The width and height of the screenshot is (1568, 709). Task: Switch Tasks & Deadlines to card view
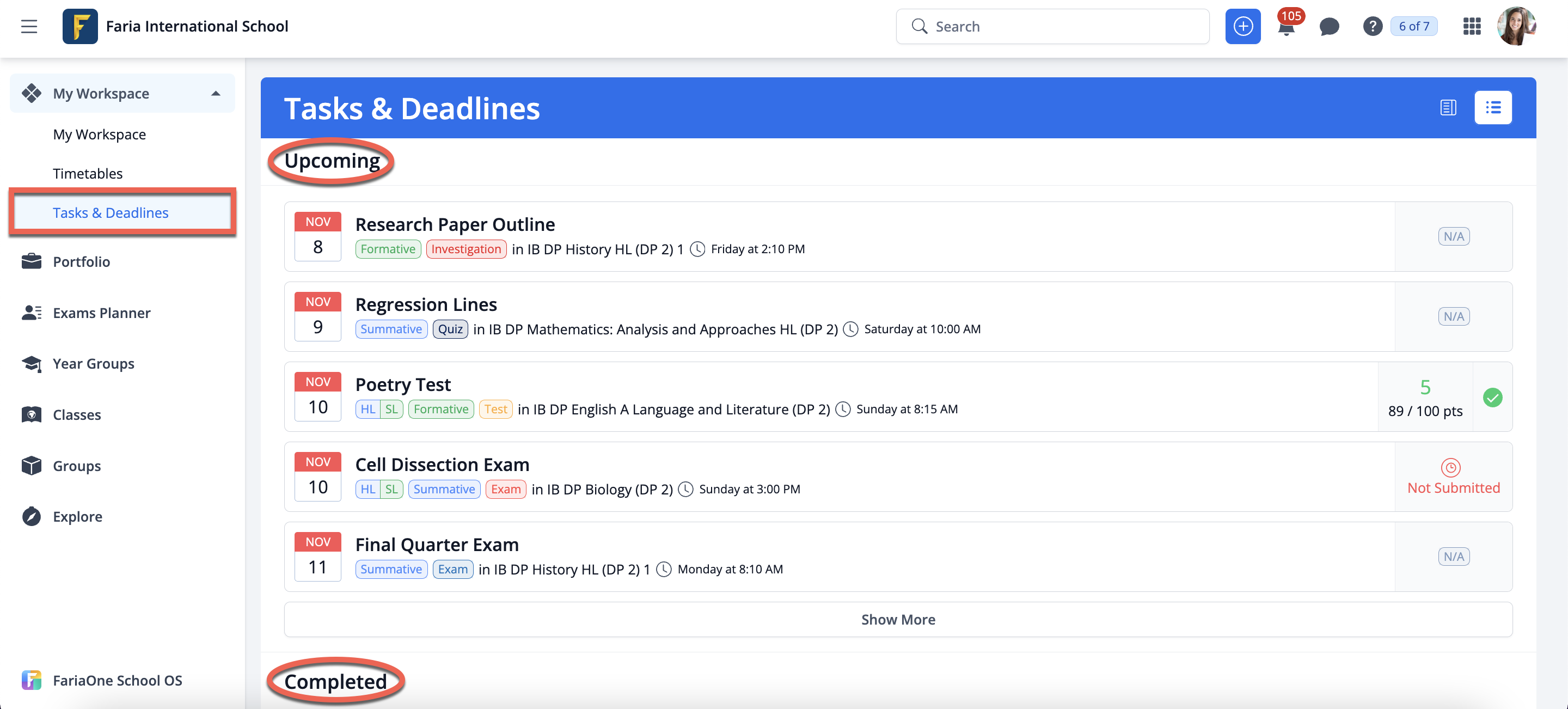point(1448,108)
